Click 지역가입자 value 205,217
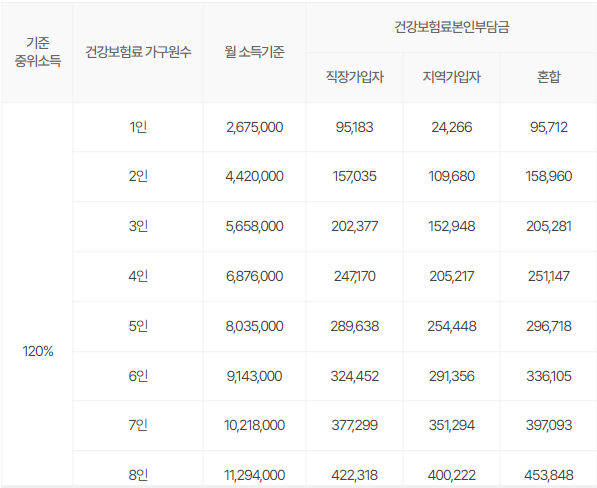The height and width of the screenshot is (488, 597). 452,276
